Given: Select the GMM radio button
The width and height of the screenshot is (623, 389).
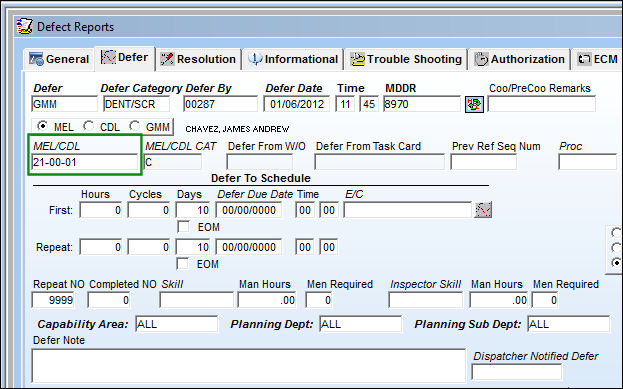Looking at the screenshot, I should (x=134, y=126).
